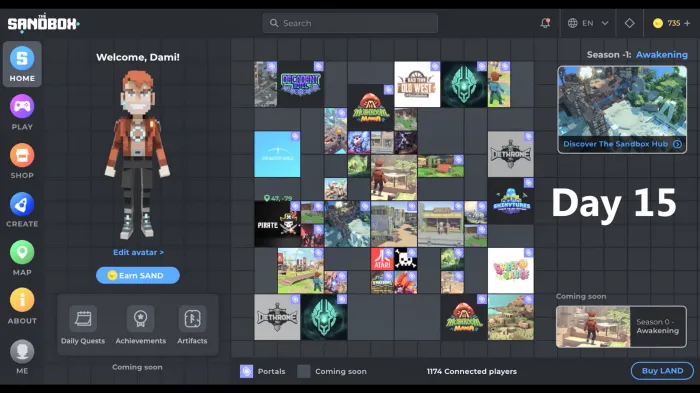Click the Earn SAND button
This screenshot has width=700, height=393.
pos(138,275)
